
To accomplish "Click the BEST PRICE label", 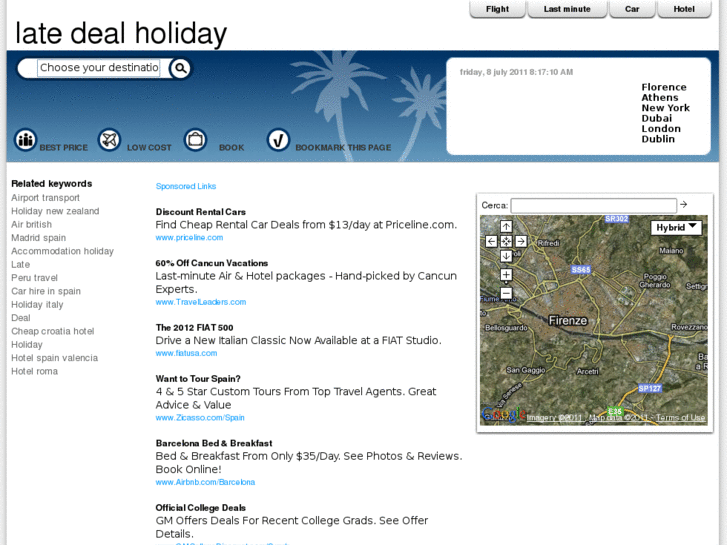I will (64, 147).
